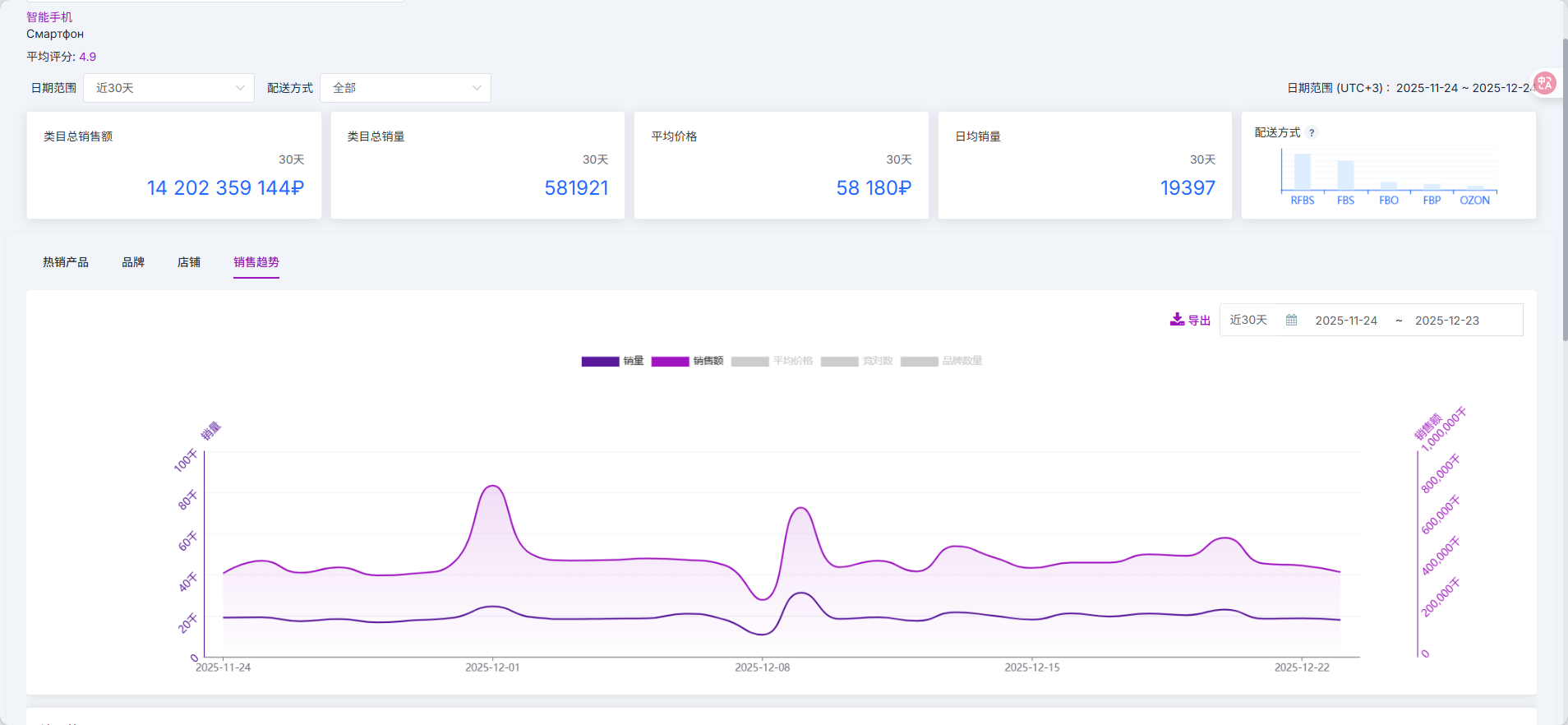Click the 导出 export download icon

(1177, 320)
